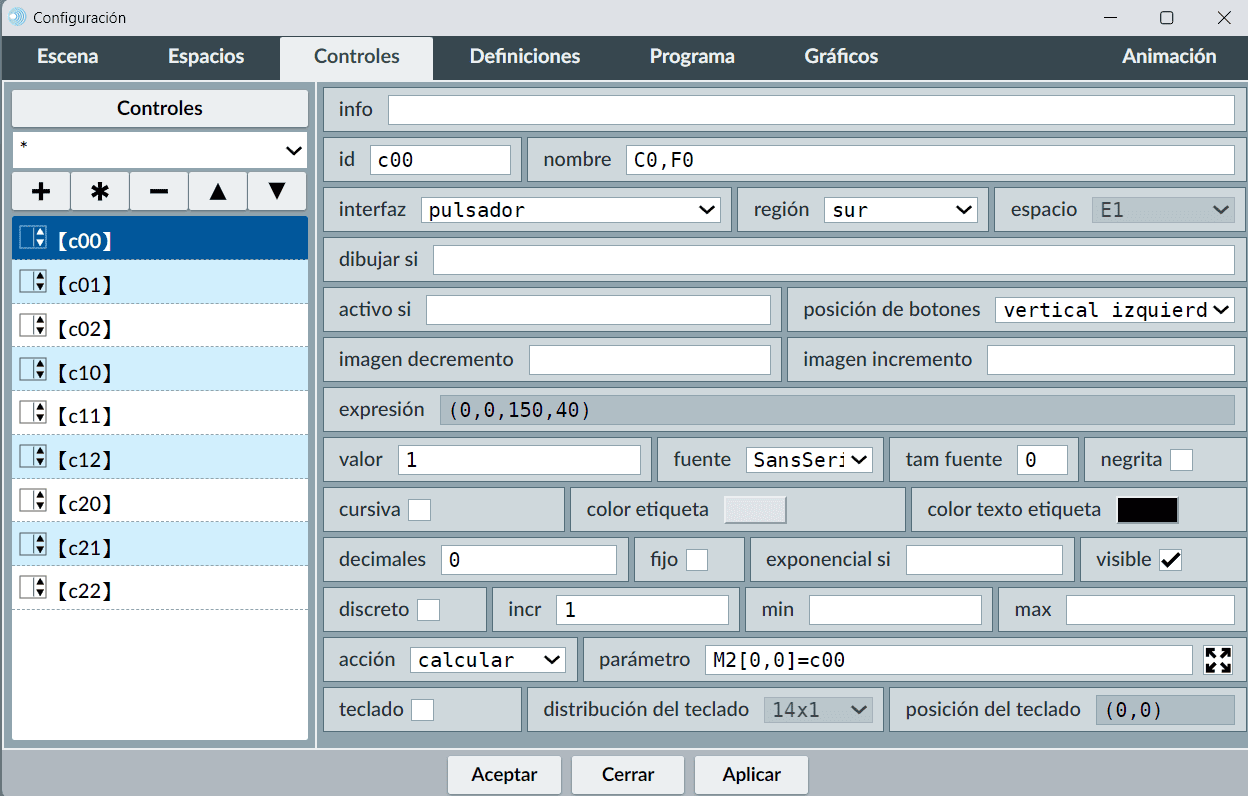Click the plus icon to add control

41,191
